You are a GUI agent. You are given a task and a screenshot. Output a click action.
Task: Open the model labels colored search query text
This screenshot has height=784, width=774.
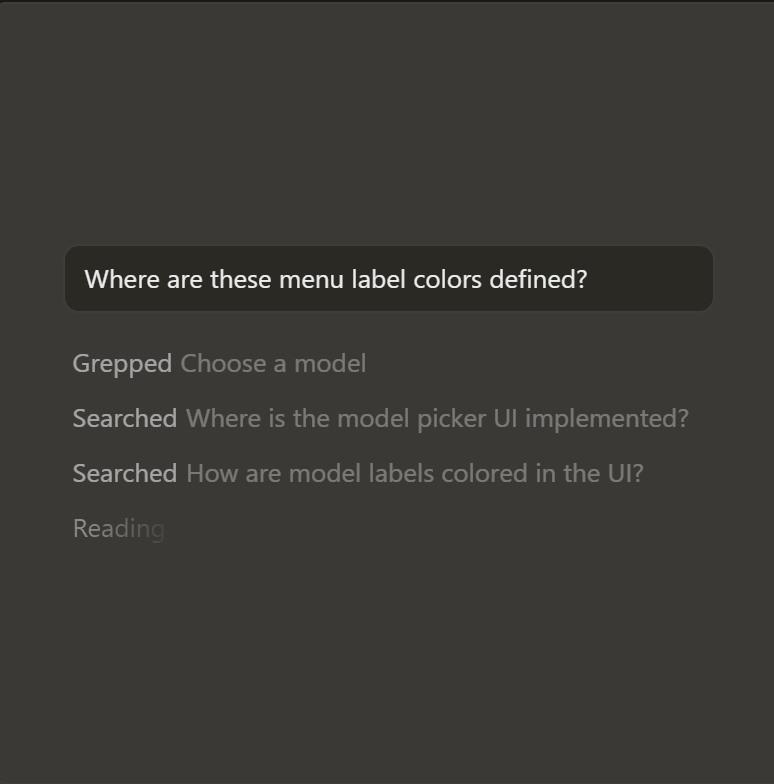(414, 473)
